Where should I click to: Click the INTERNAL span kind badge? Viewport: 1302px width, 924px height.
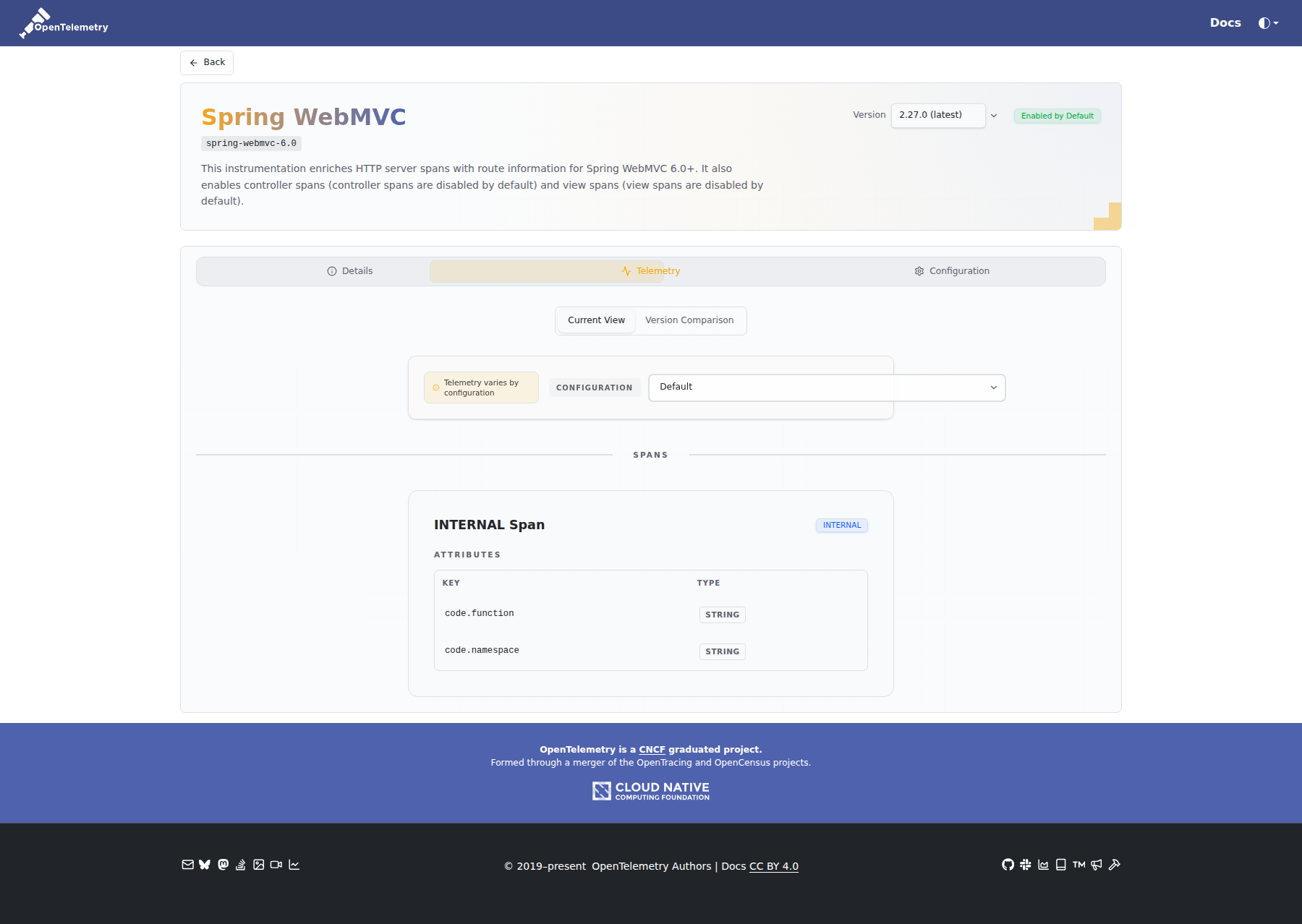842,526
